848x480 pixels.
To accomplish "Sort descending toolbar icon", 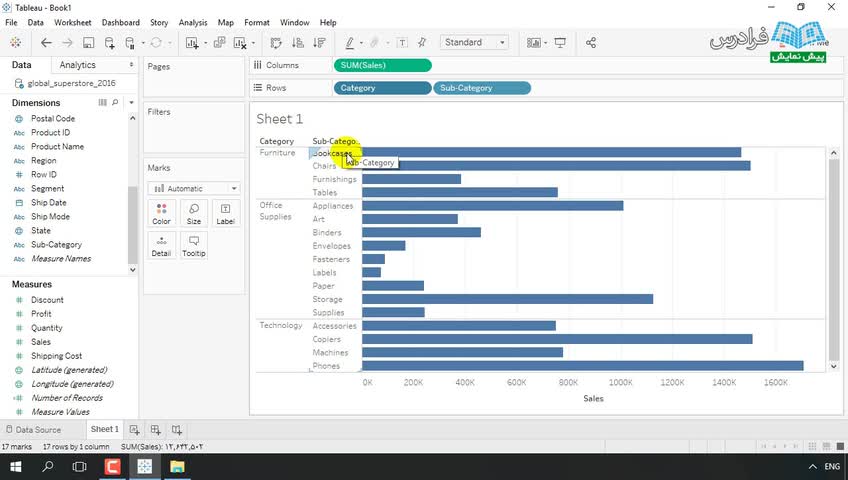I will 320,43.
